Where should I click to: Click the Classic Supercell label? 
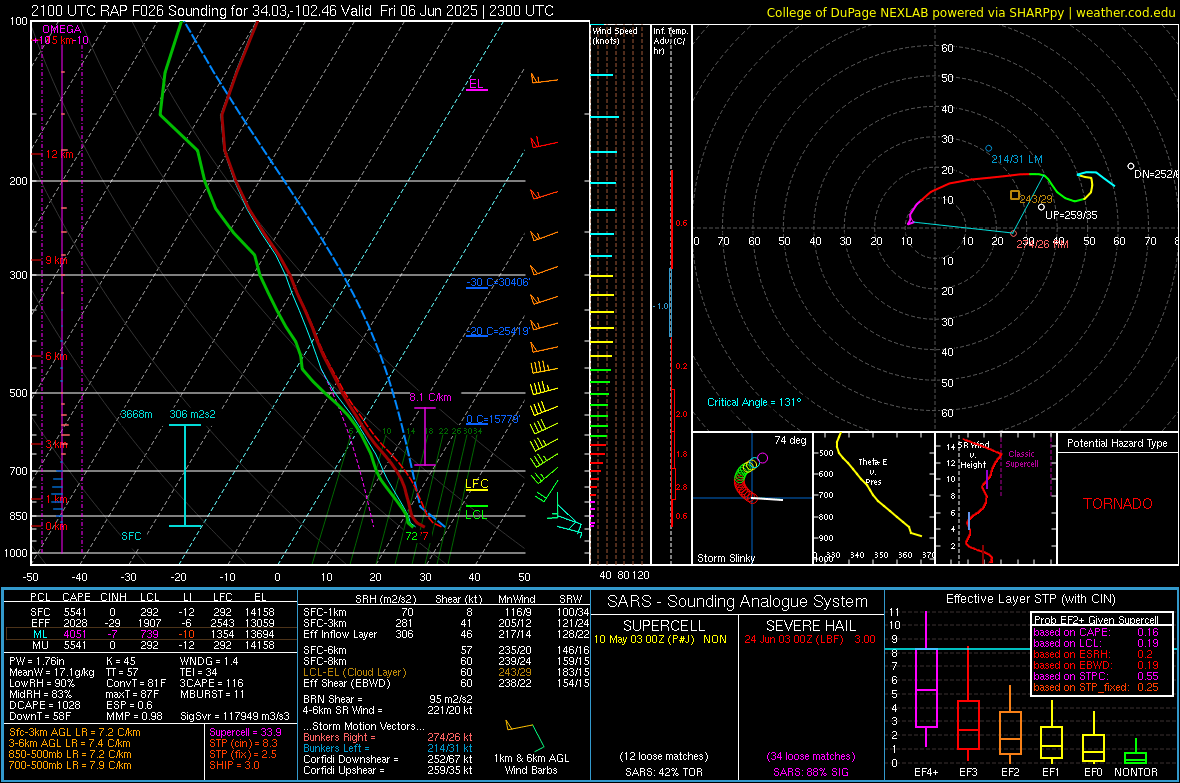1021,459
